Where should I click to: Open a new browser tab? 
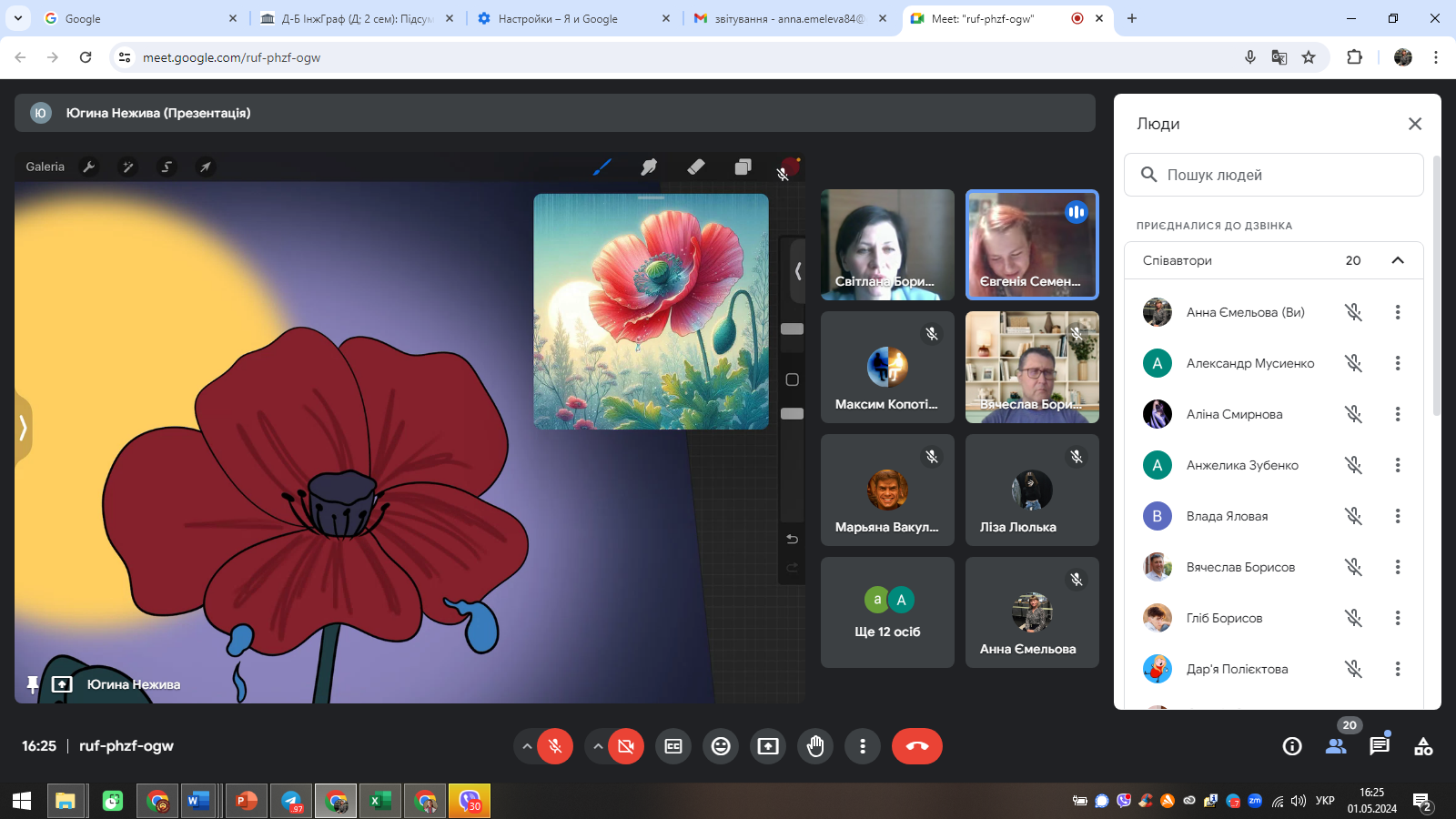[1132, 18]
